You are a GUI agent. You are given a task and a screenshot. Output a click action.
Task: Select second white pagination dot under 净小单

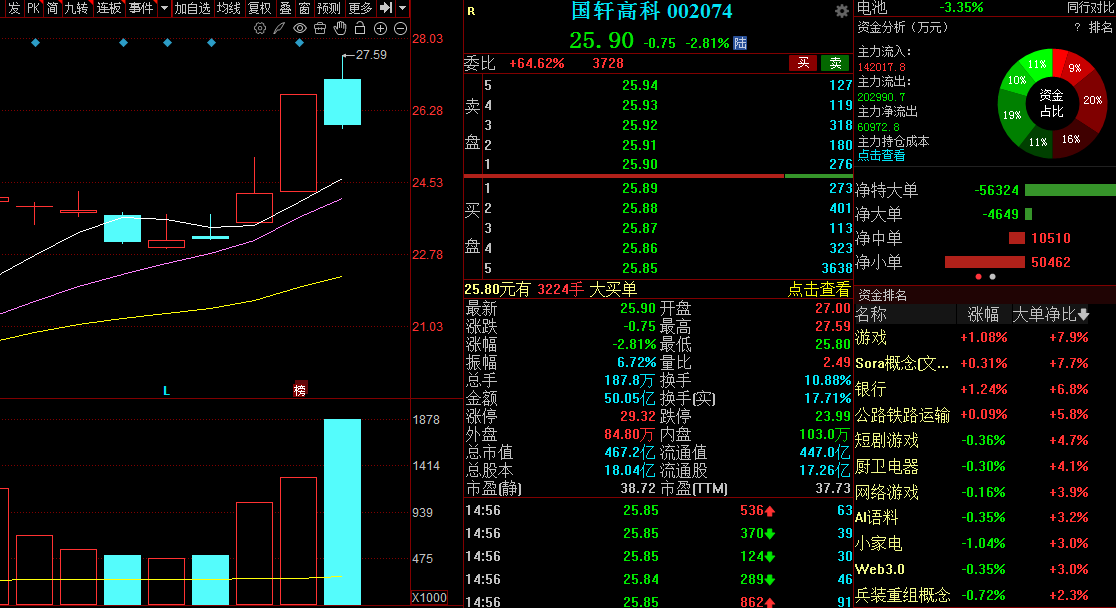[993, 276]
